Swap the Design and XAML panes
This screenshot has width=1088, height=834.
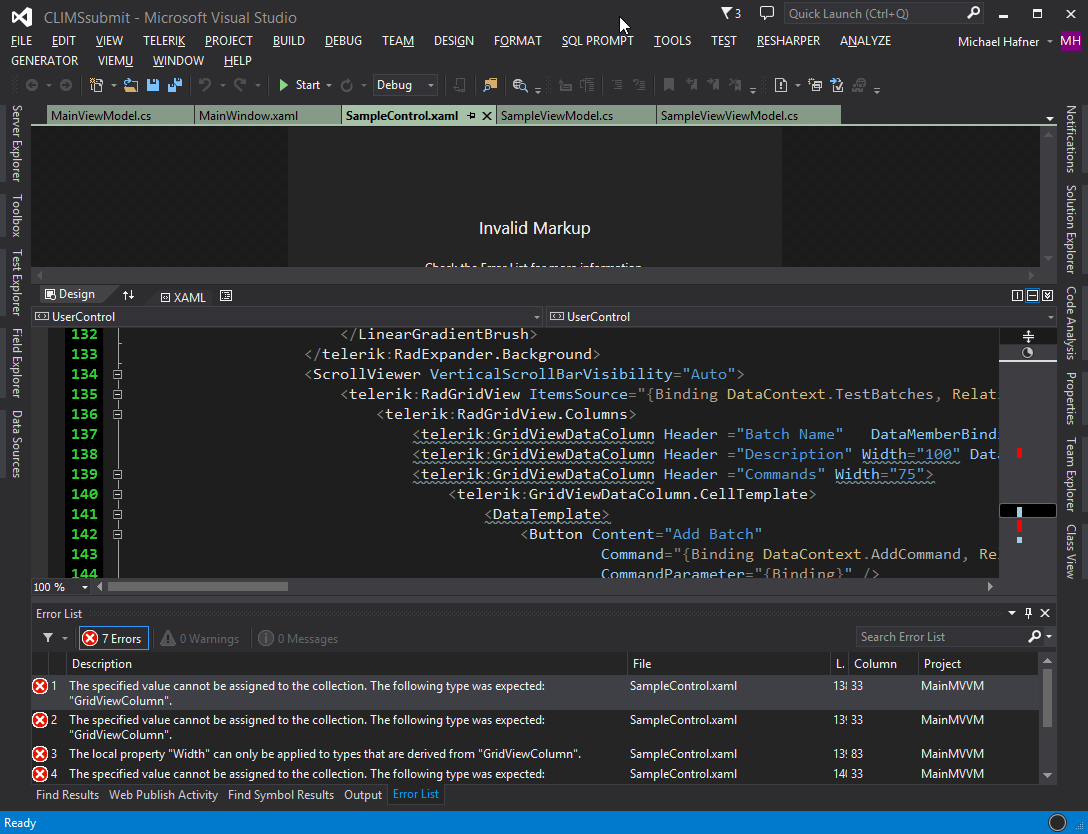128,295
